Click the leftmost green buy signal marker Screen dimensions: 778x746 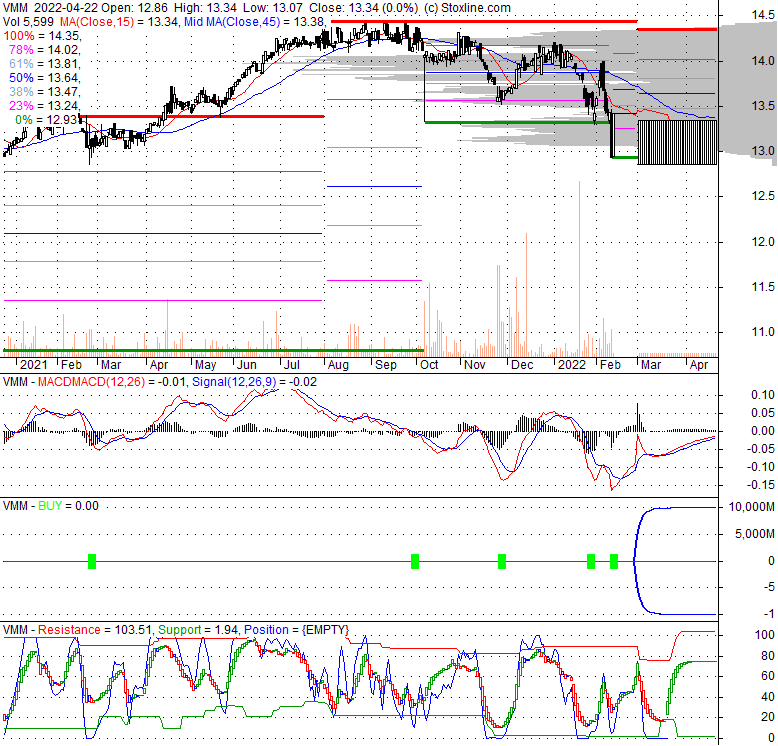tap(92, 561)
